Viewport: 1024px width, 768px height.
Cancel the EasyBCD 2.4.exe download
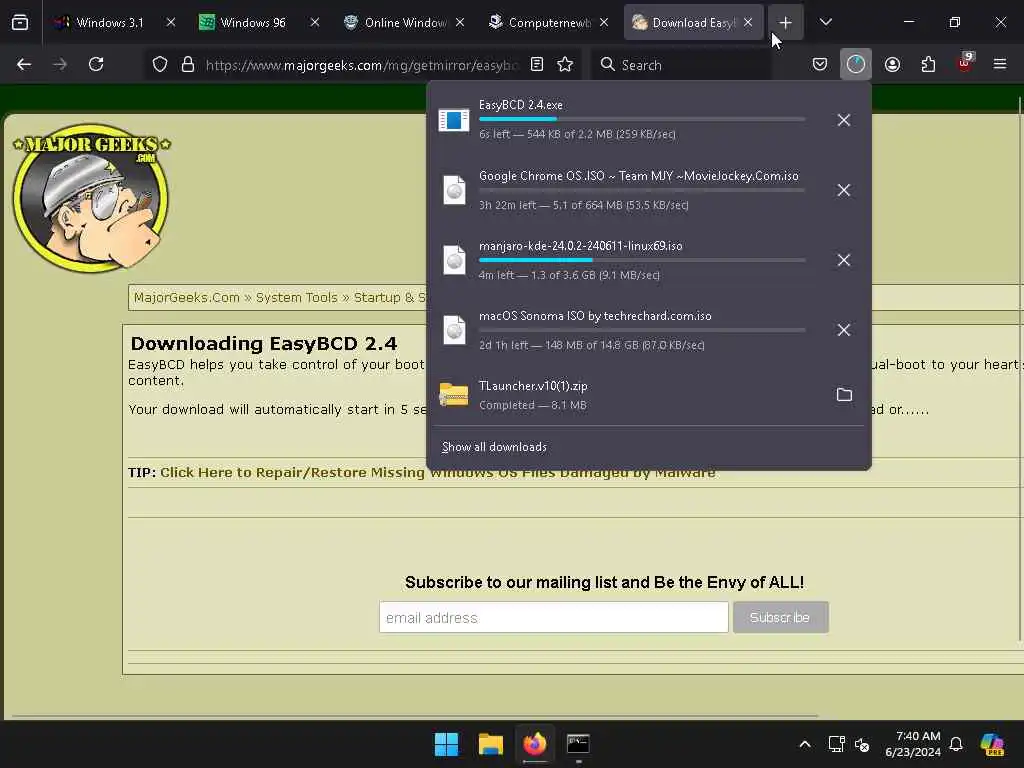pyautogui.click(x=844, y=120)
